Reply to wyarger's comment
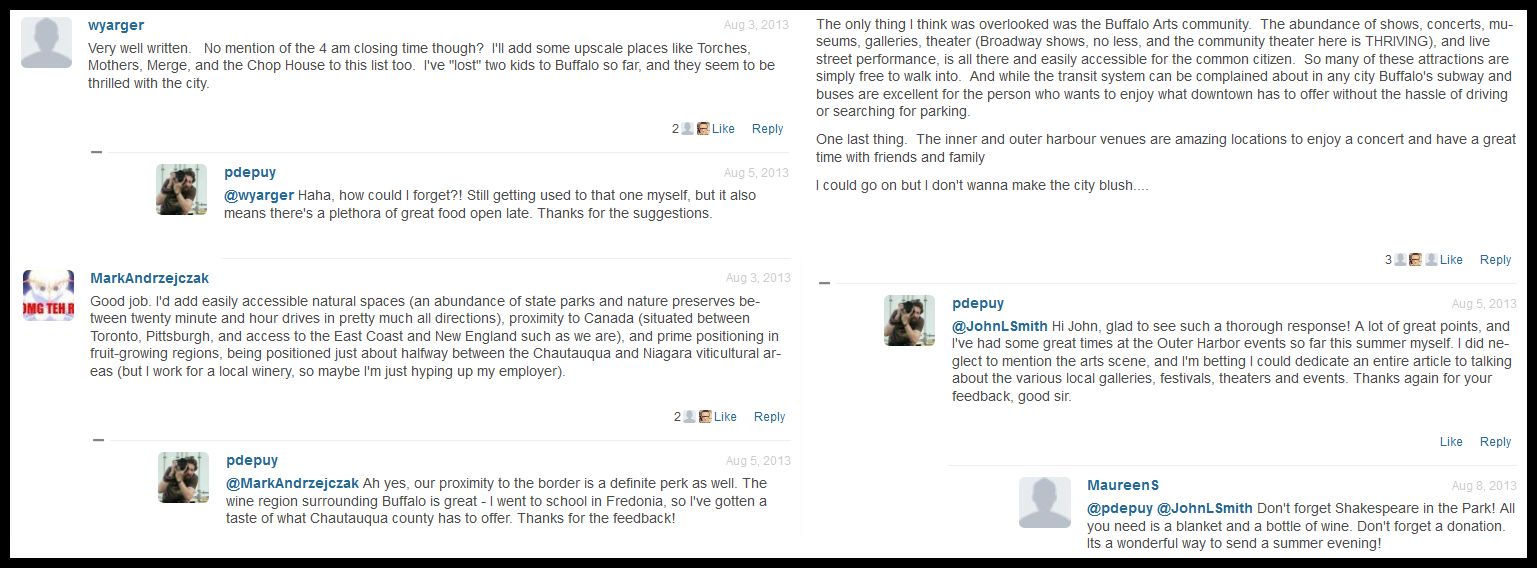 coord(767,129)
